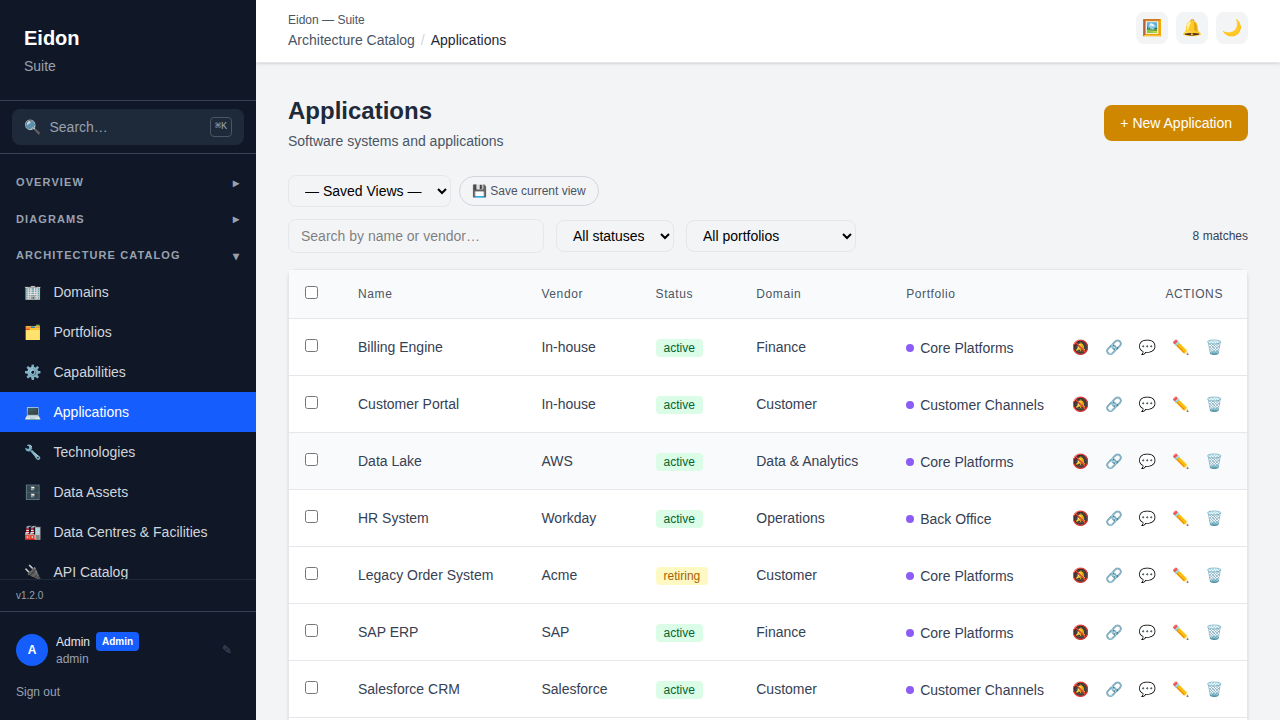1280x720 pixels.
Task: Check the SAP ERP row checkbox
Action: coord(311,630)
